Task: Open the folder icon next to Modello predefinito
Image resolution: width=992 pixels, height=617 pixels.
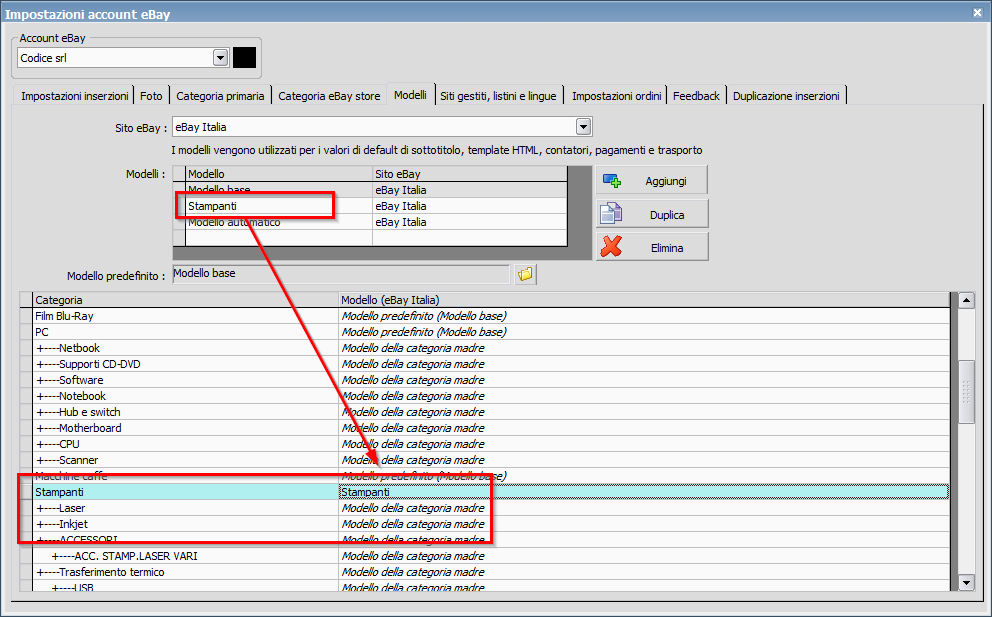Action: tap(525, 275)
